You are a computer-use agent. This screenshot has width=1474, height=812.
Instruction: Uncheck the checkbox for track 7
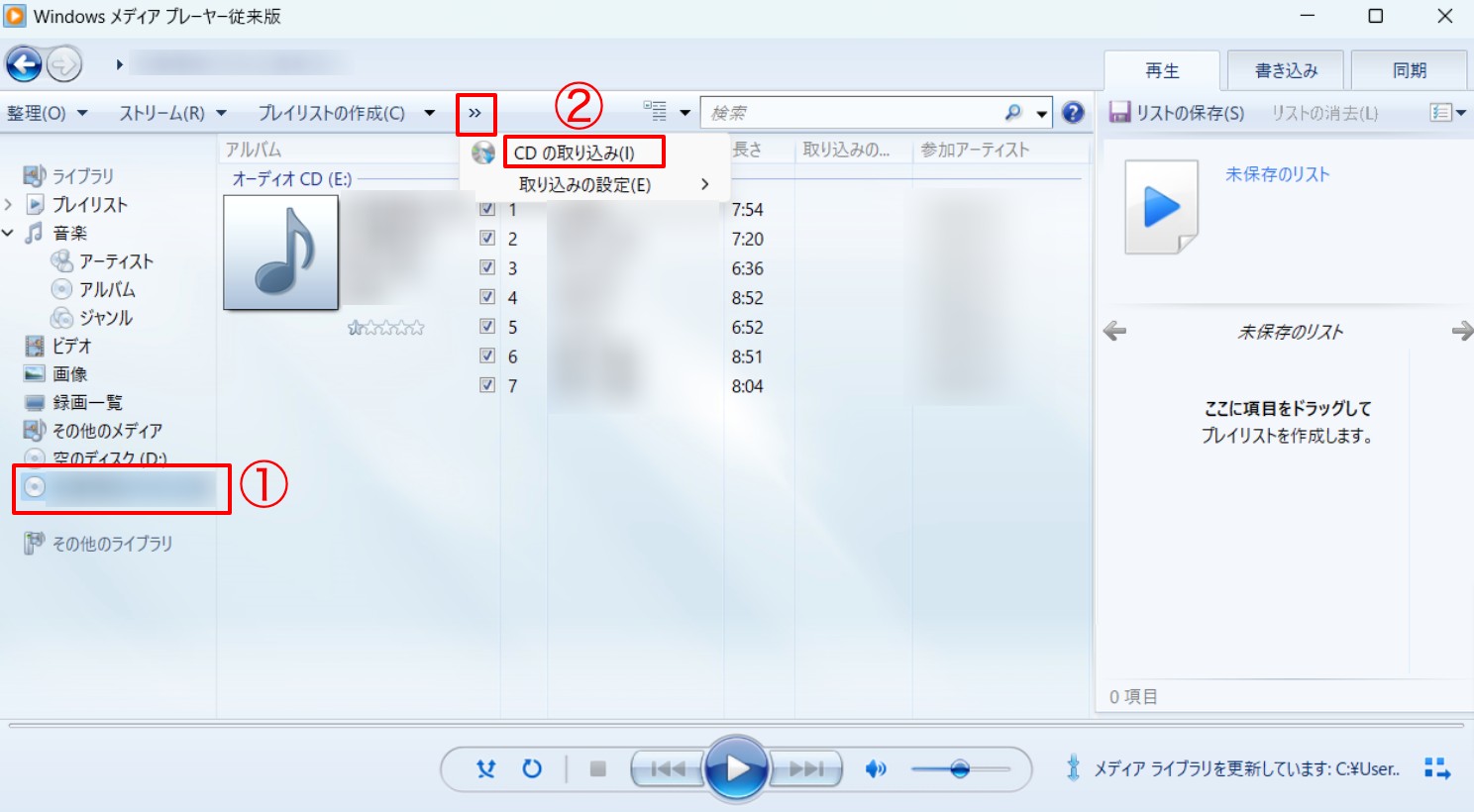point(487,385)
